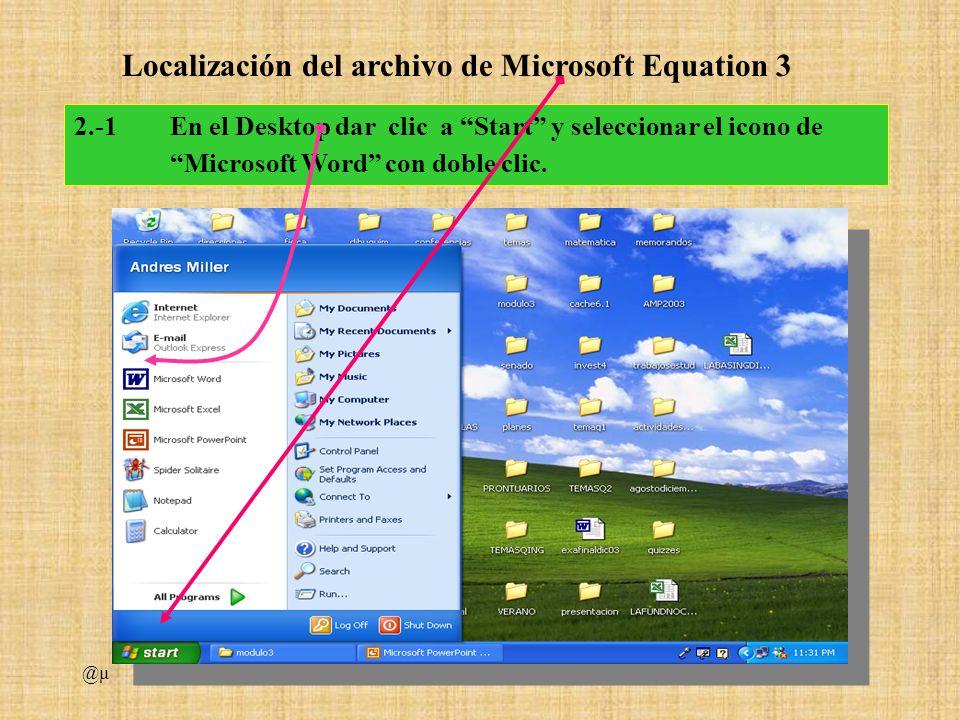The image size is (960, 720).
Task: Select the invest4 desktop folder
Action: coord(590,353)
